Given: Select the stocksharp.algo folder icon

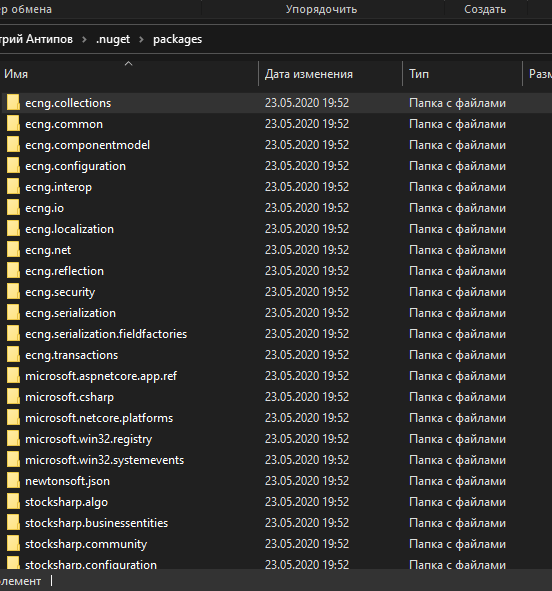Looking at the screenshot, I should [x=13, y=502].
